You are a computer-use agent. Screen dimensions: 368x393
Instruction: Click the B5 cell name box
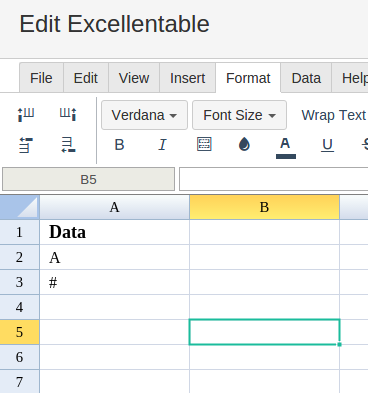click(88, 179)
